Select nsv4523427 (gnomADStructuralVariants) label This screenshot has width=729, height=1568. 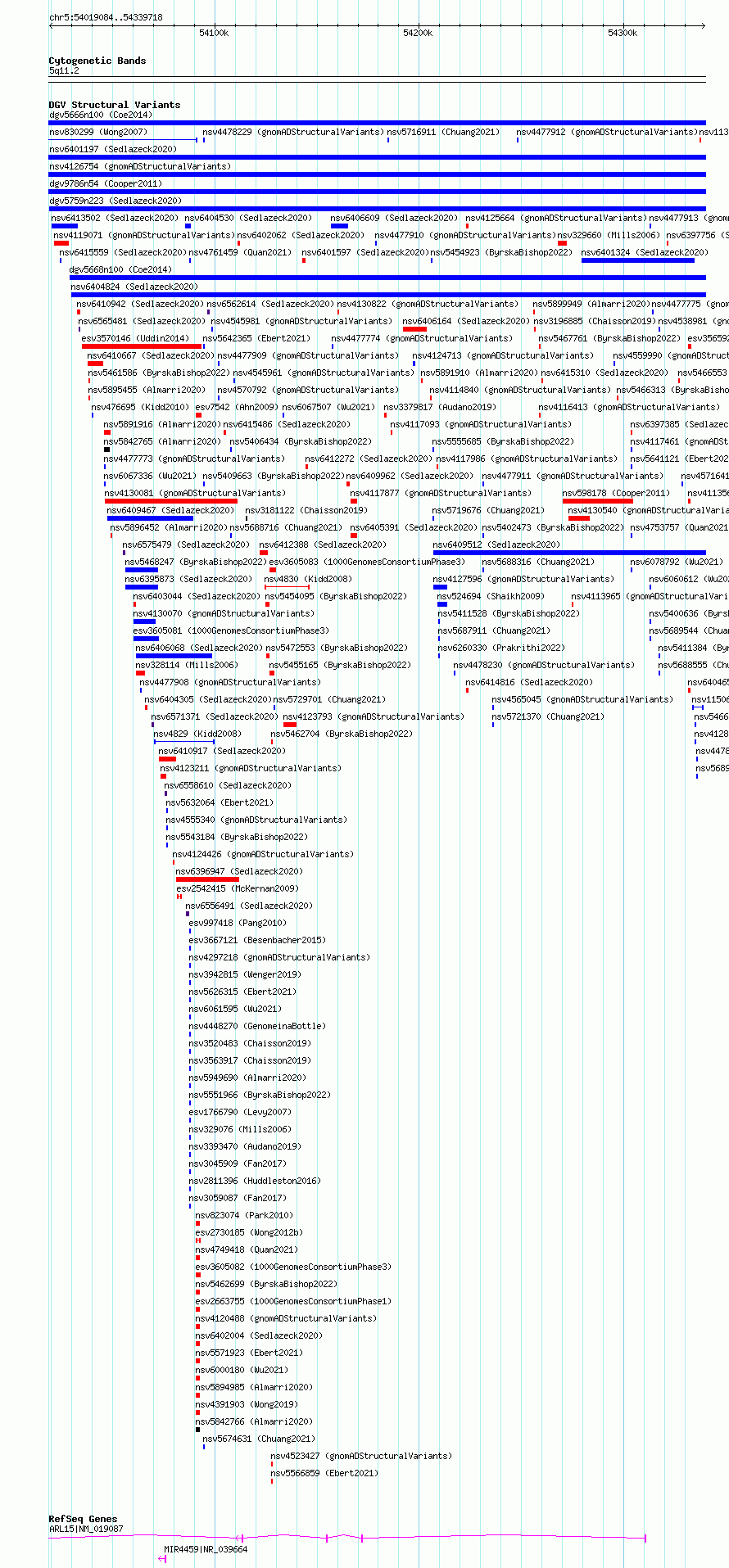[x=361, y=1456]
